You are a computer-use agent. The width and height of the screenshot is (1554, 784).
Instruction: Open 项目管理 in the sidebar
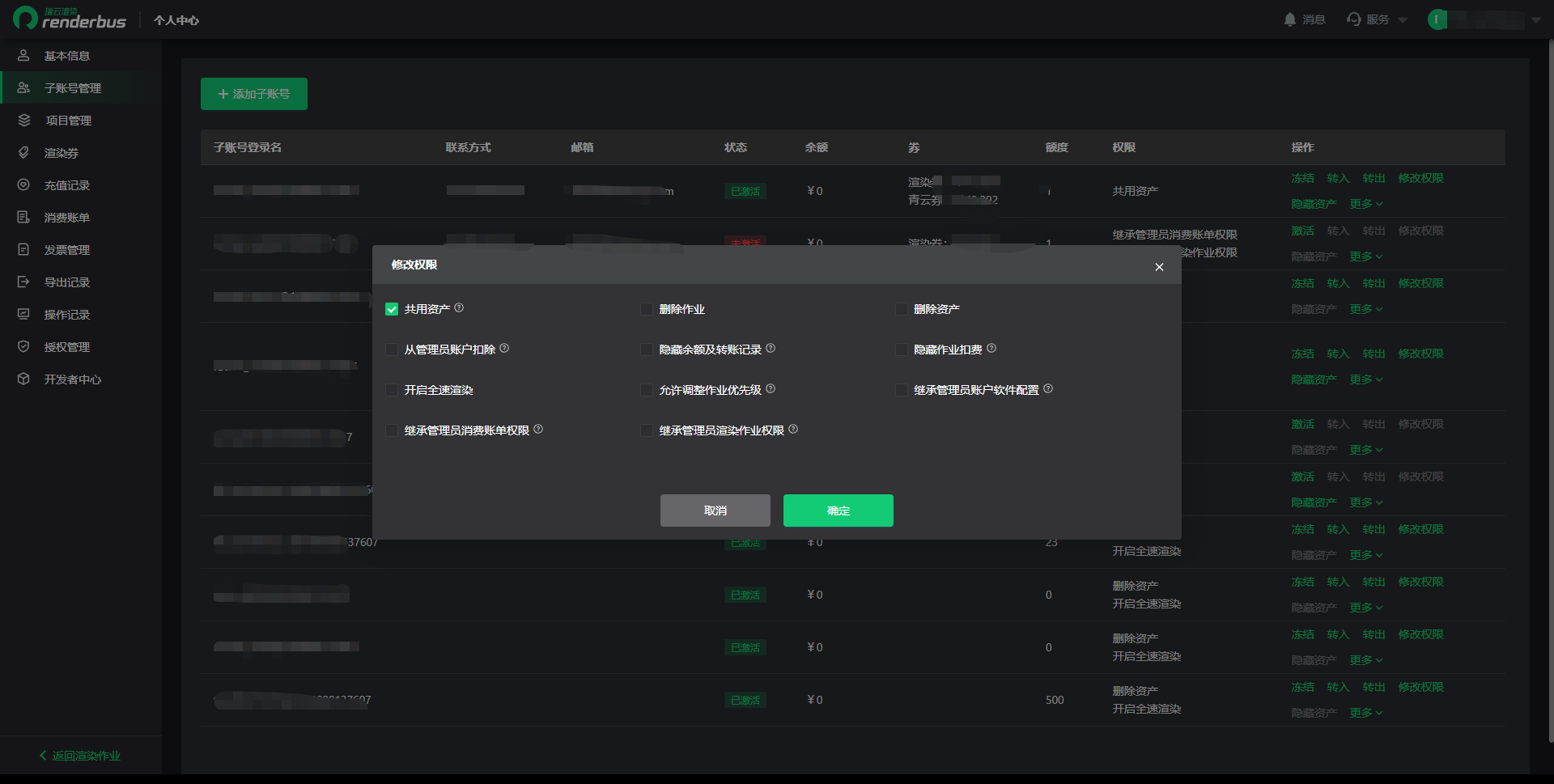pyautogui.click(x=81, y=120)
